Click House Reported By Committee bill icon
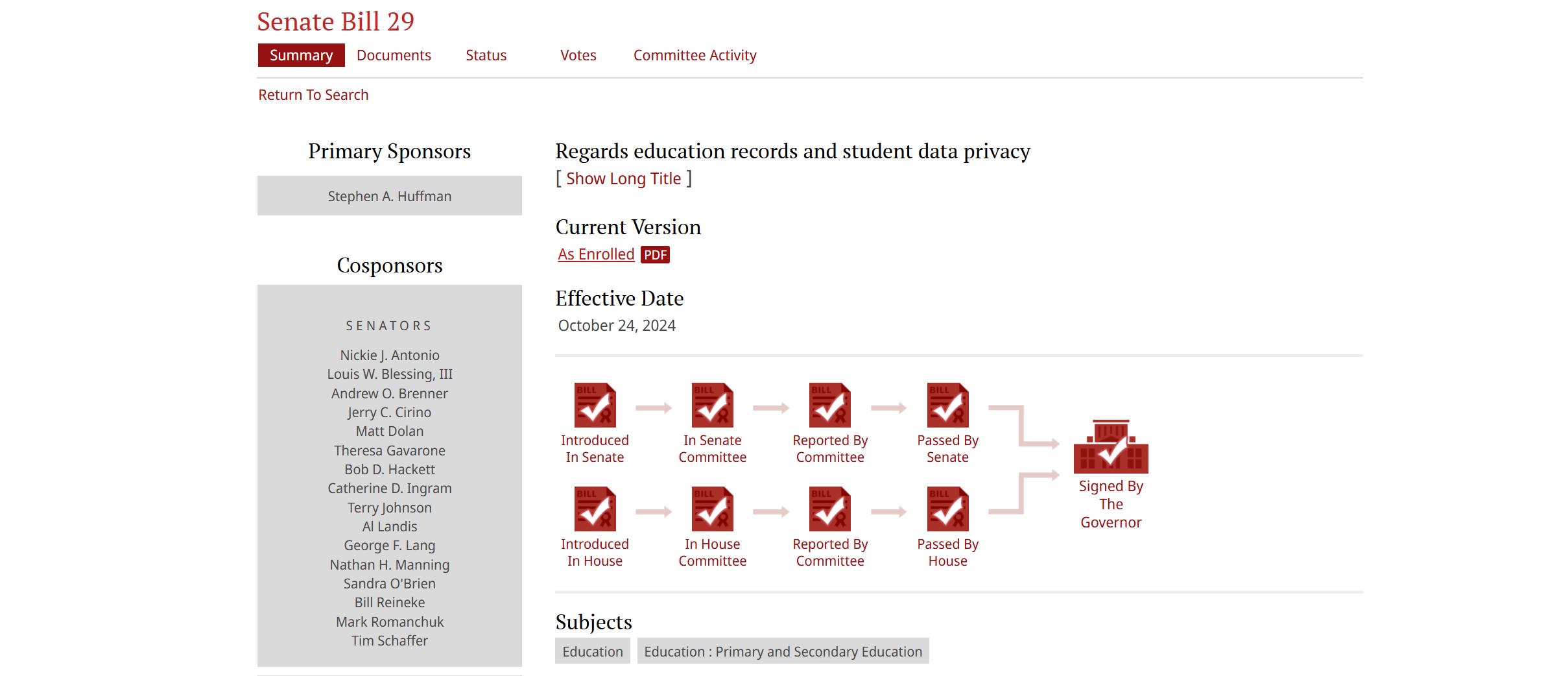 829,509
